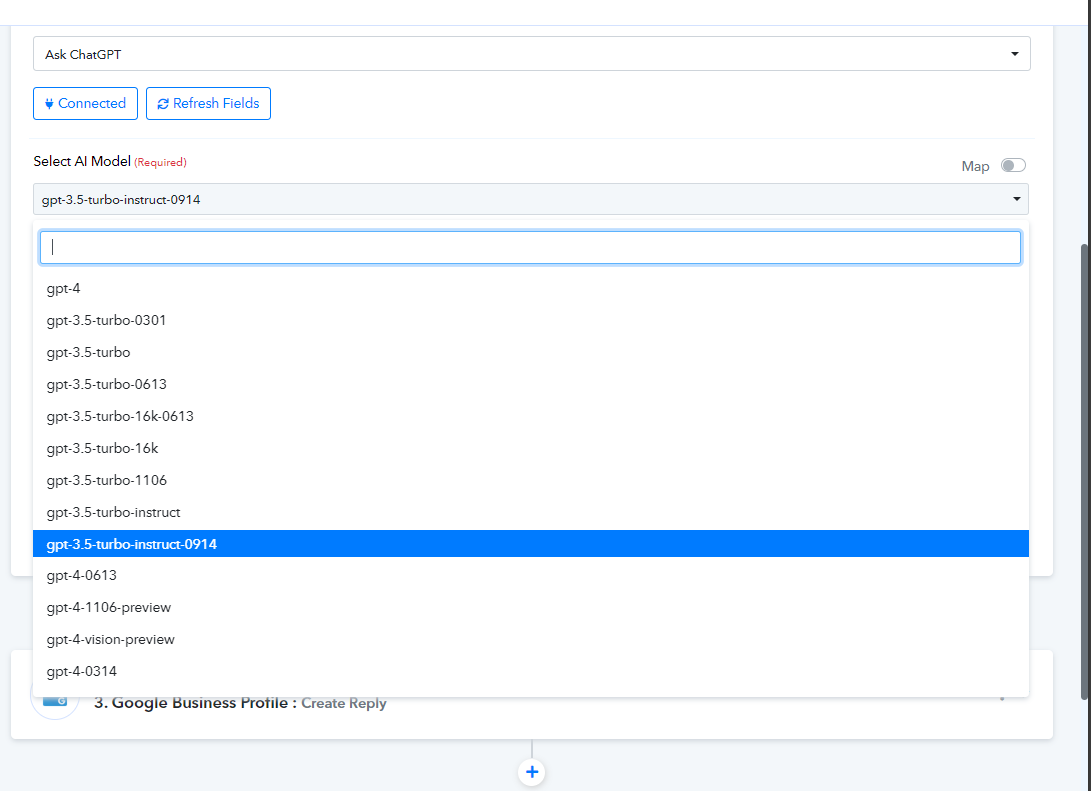Select gpt-4-0314 model
This screenshot has height=791, width=1091.
pyautogui.click(x=531, y=671)
